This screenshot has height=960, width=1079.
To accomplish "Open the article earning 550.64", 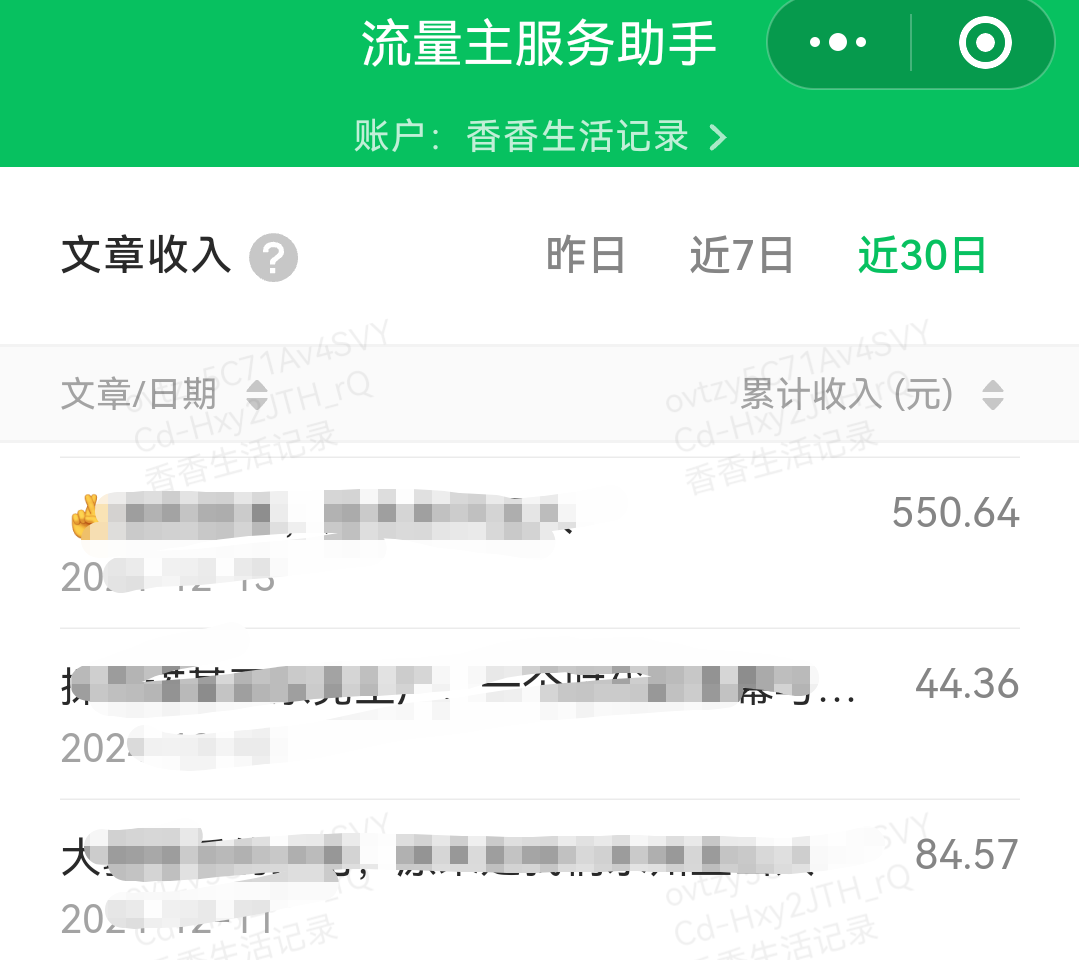I will pyautogui.click(x=540, y=543).
